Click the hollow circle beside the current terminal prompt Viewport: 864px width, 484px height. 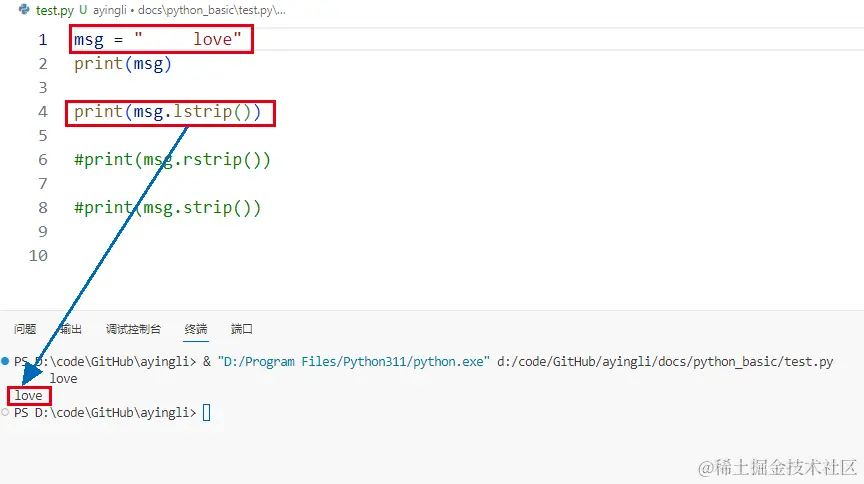coord(5,412)
